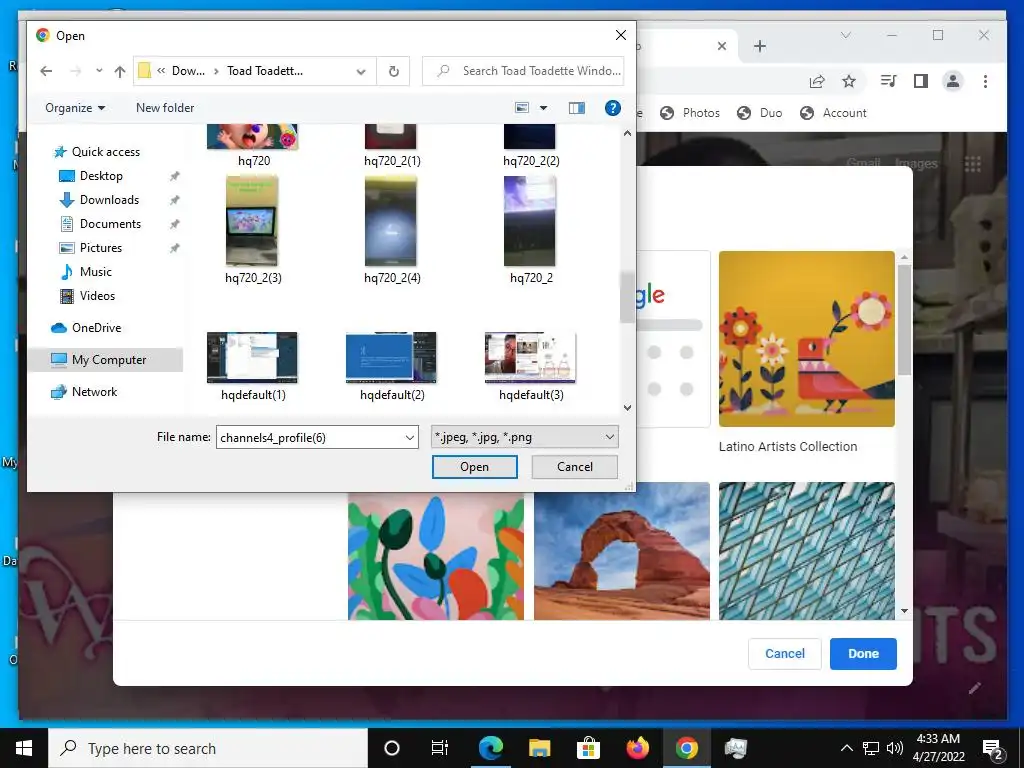Open file type filter dropdown
Image resolution: width=1024 pixels, height=768 pixels.
[524, 438]
